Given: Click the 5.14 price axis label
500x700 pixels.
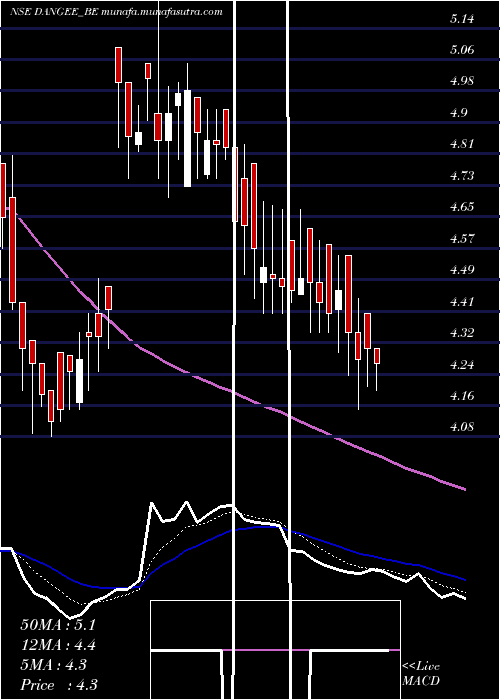Looking at the screenshot, I should (462, 19).
